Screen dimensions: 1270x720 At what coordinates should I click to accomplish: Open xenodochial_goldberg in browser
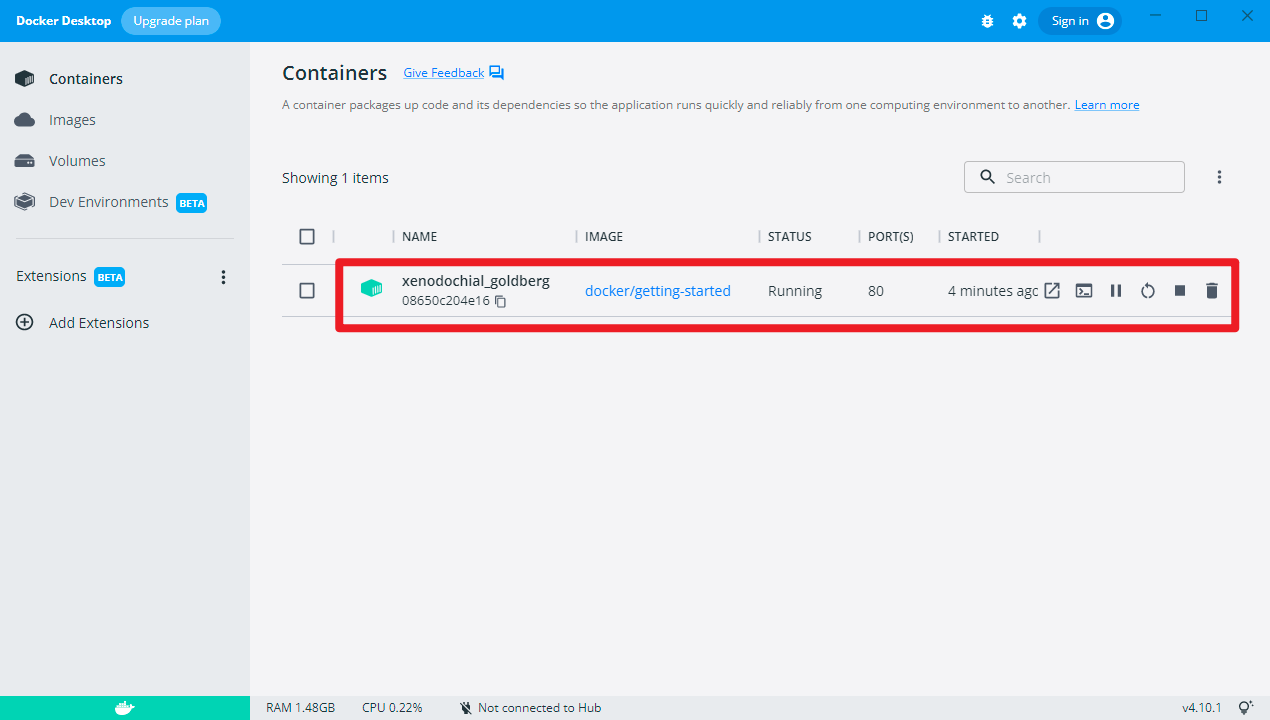click(1052, 291)
